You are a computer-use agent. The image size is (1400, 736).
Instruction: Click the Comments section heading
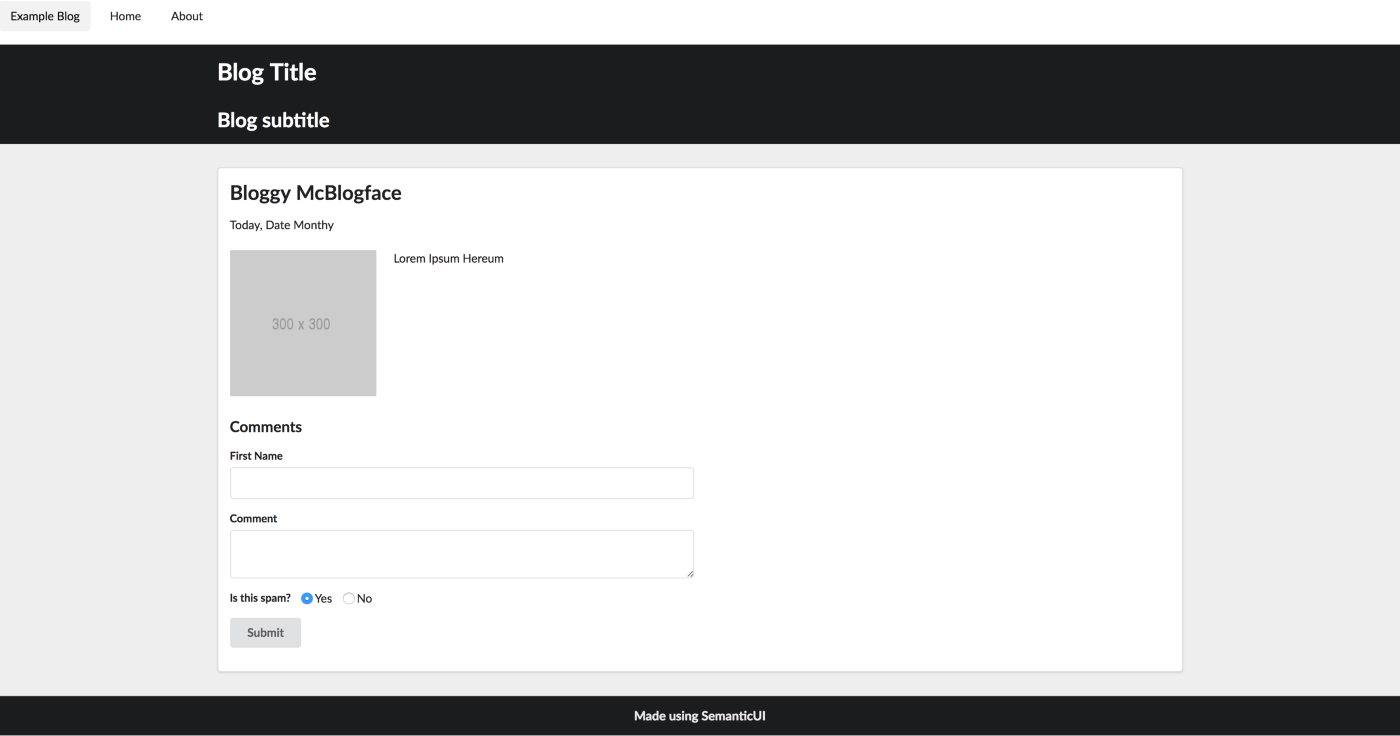click(266, 427)
